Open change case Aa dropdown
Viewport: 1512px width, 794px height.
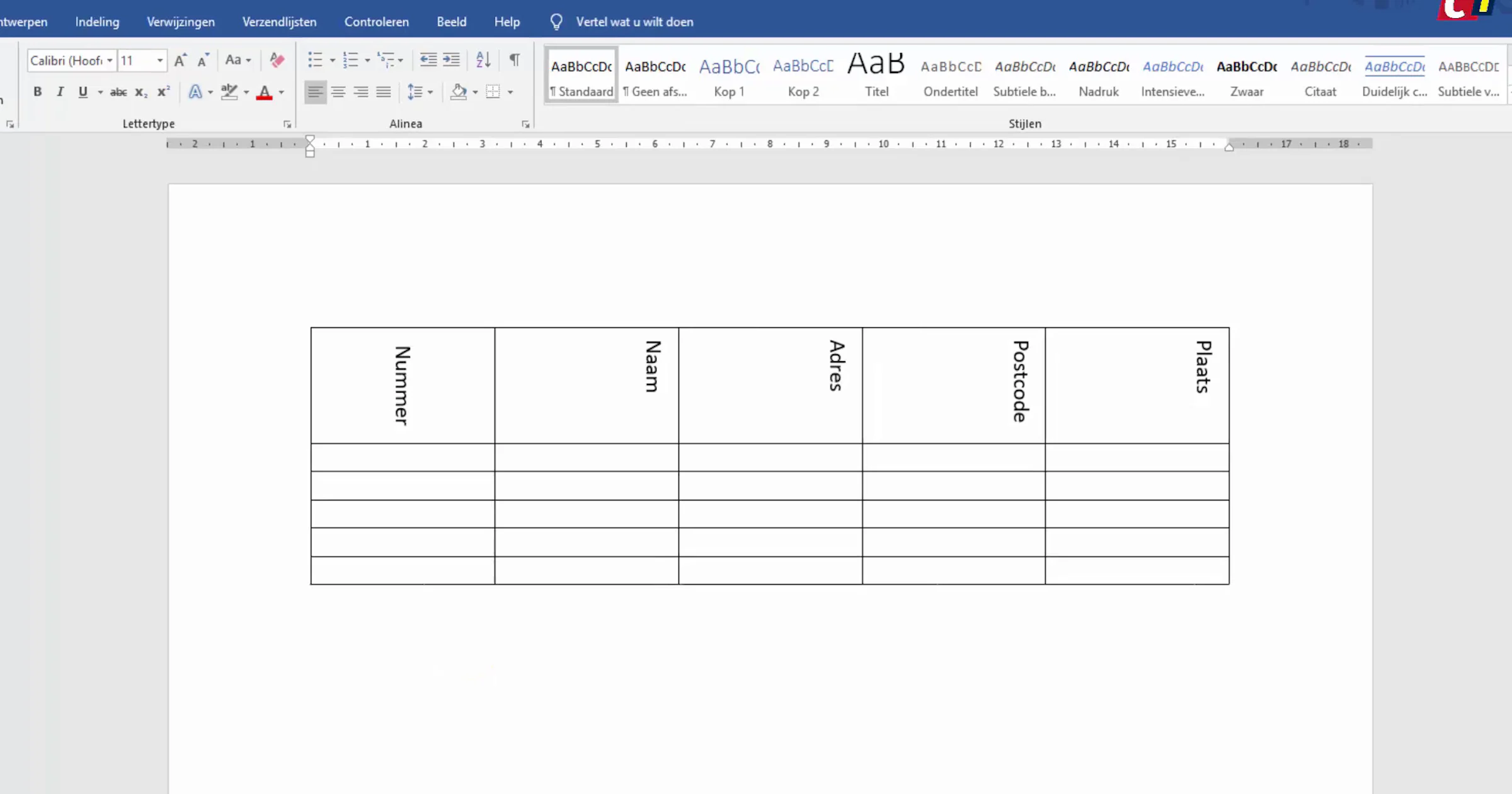point(238,60)
